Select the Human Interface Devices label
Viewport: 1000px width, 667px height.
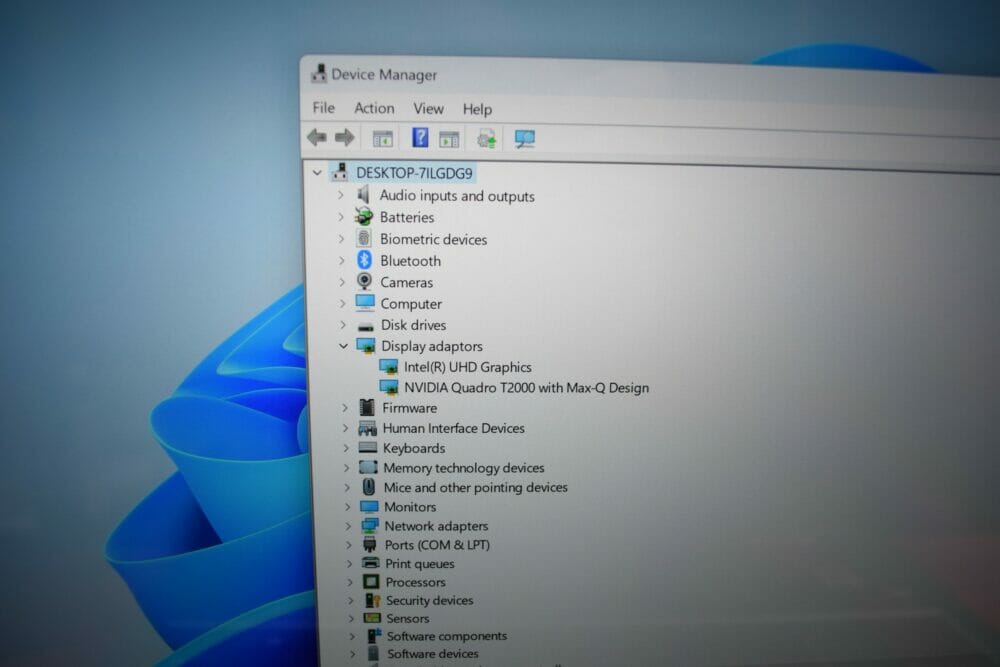point(453,429)
